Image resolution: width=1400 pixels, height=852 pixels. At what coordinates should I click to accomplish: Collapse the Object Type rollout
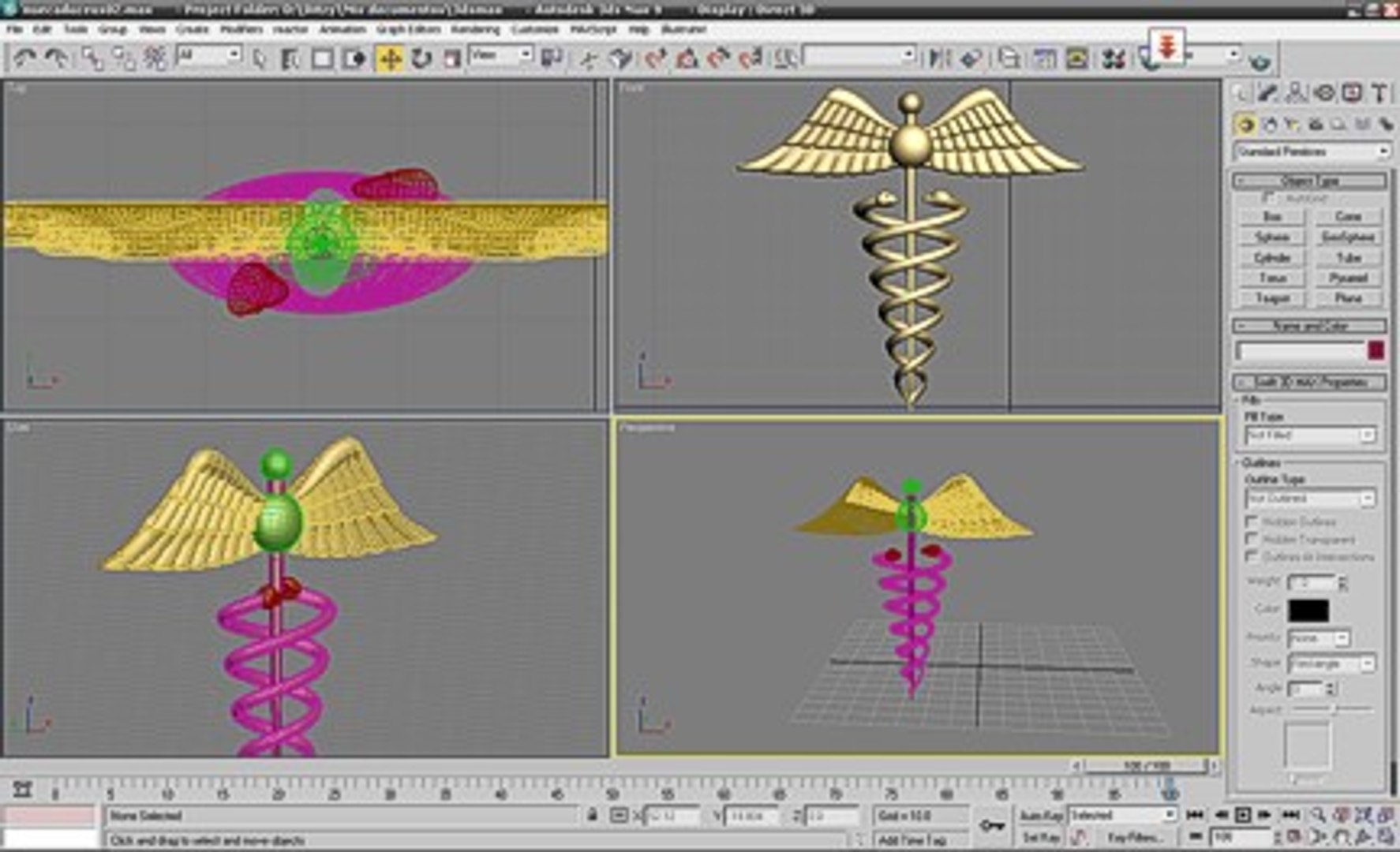click(x=1310, y=181)
